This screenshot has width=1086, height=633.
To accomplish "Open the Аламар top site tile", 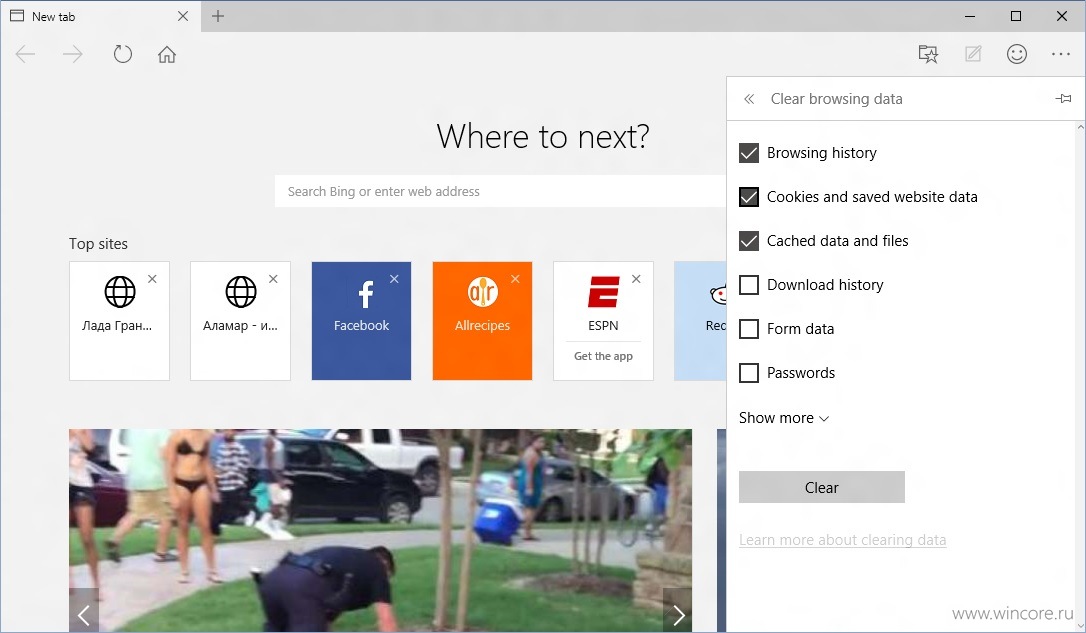I will click(240, 321).
